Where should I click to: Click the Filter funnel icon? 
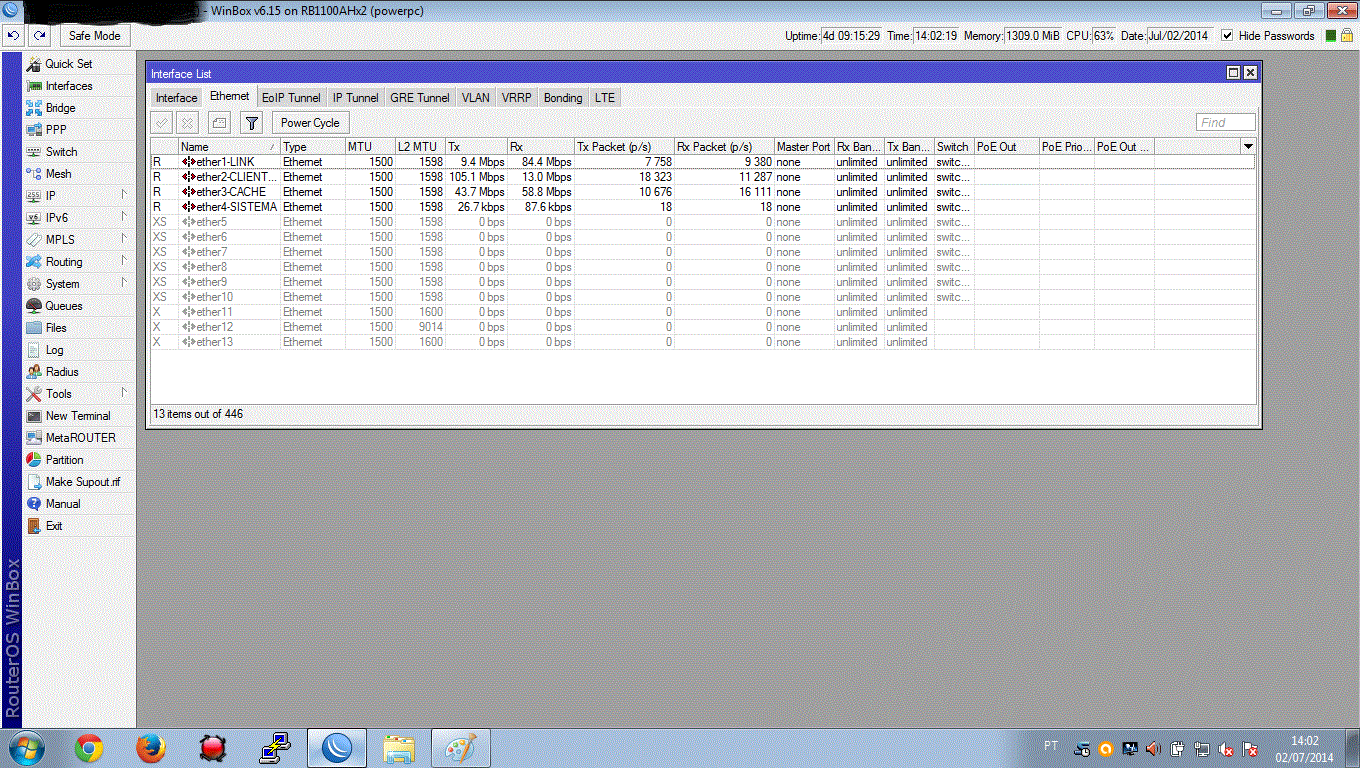252,123
